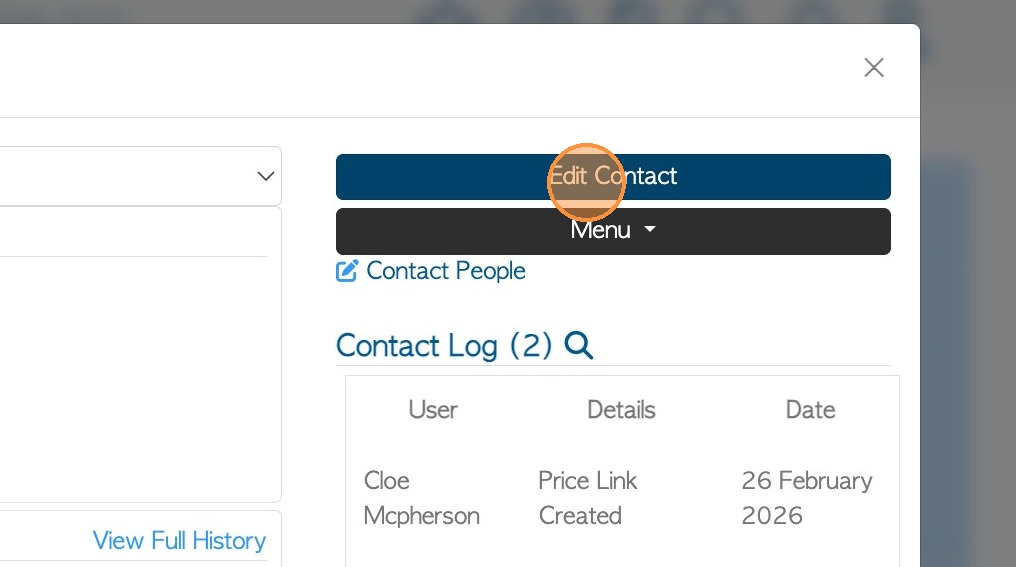The image size is (1016, 567).
Task: Click the blank dialog header left of the X
Action: pyautogui.click(x=450, y=70)
